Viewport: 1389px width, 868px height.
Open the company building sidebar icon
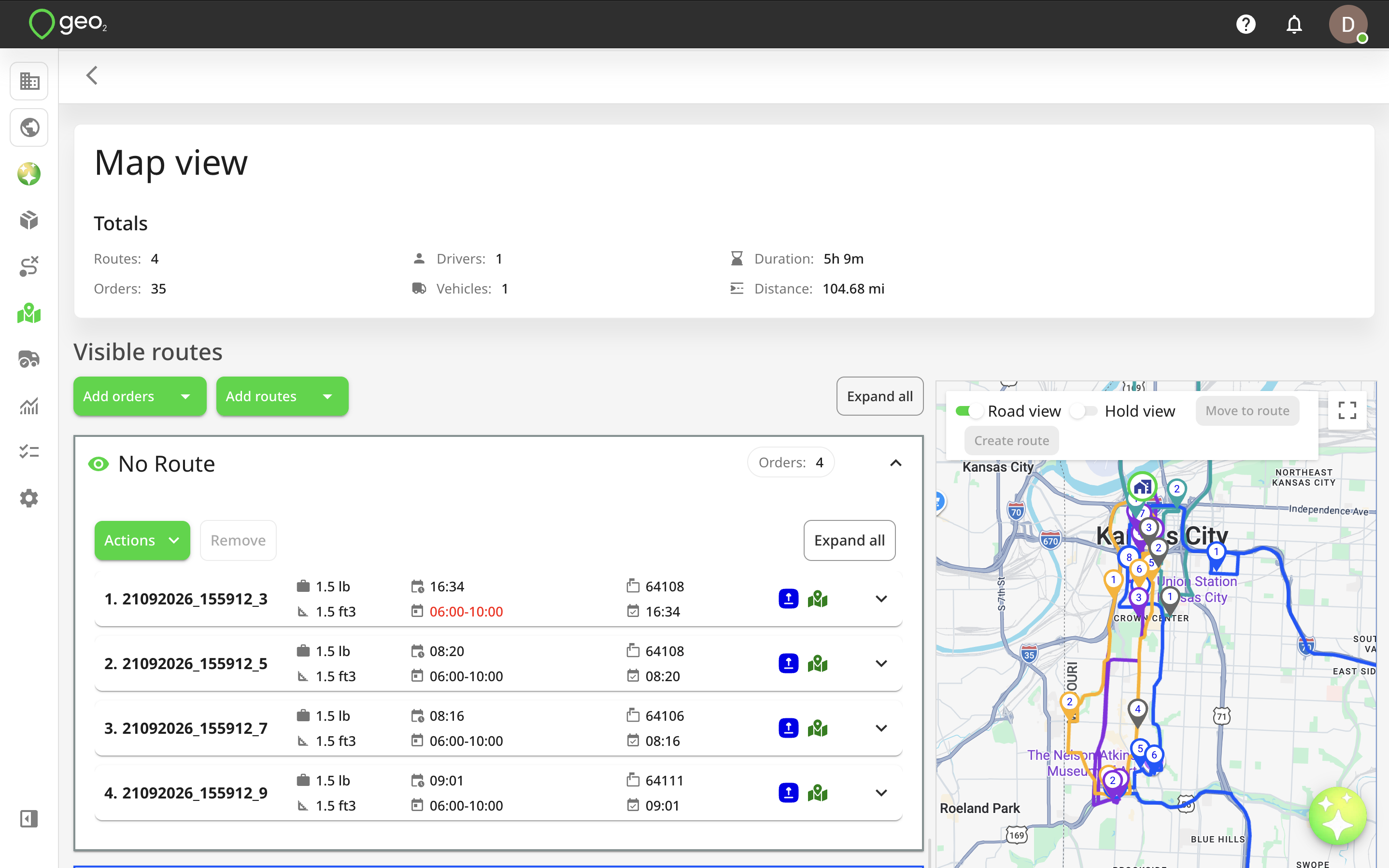[29, 81]
